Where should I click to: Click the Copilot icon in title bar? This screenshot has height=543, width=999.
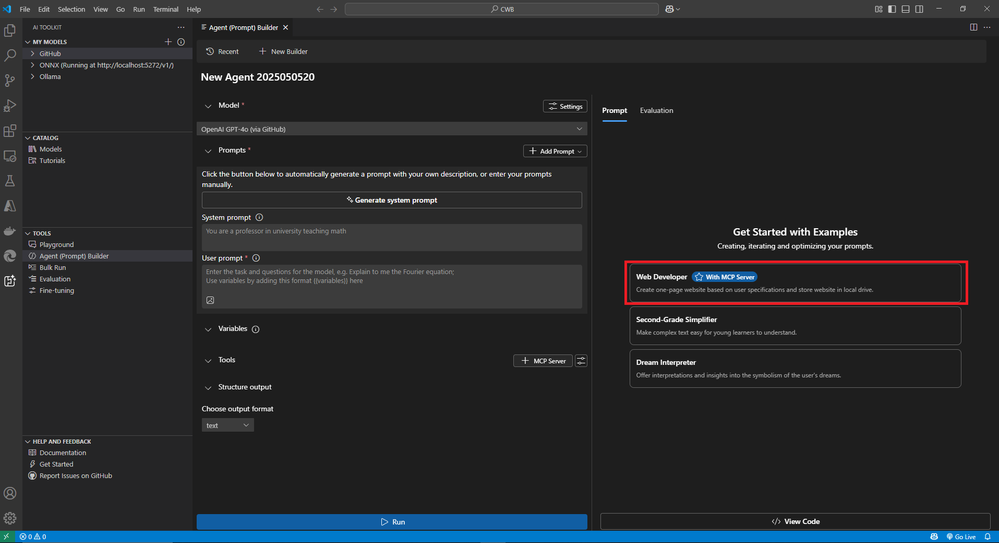pos(669,9)
